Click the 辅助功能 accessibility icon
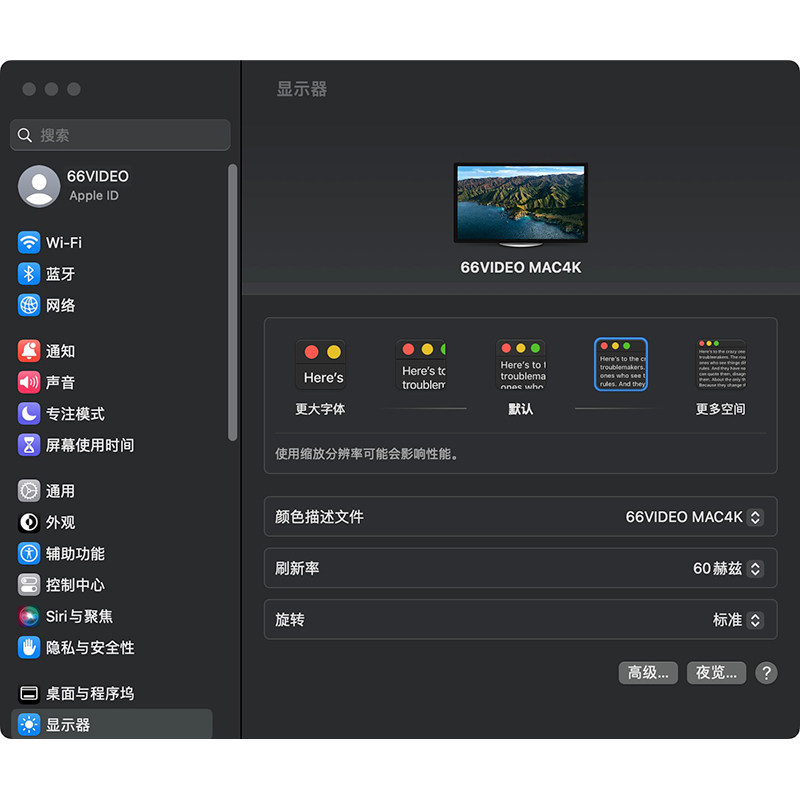The image size is (800, 800). 29,554
